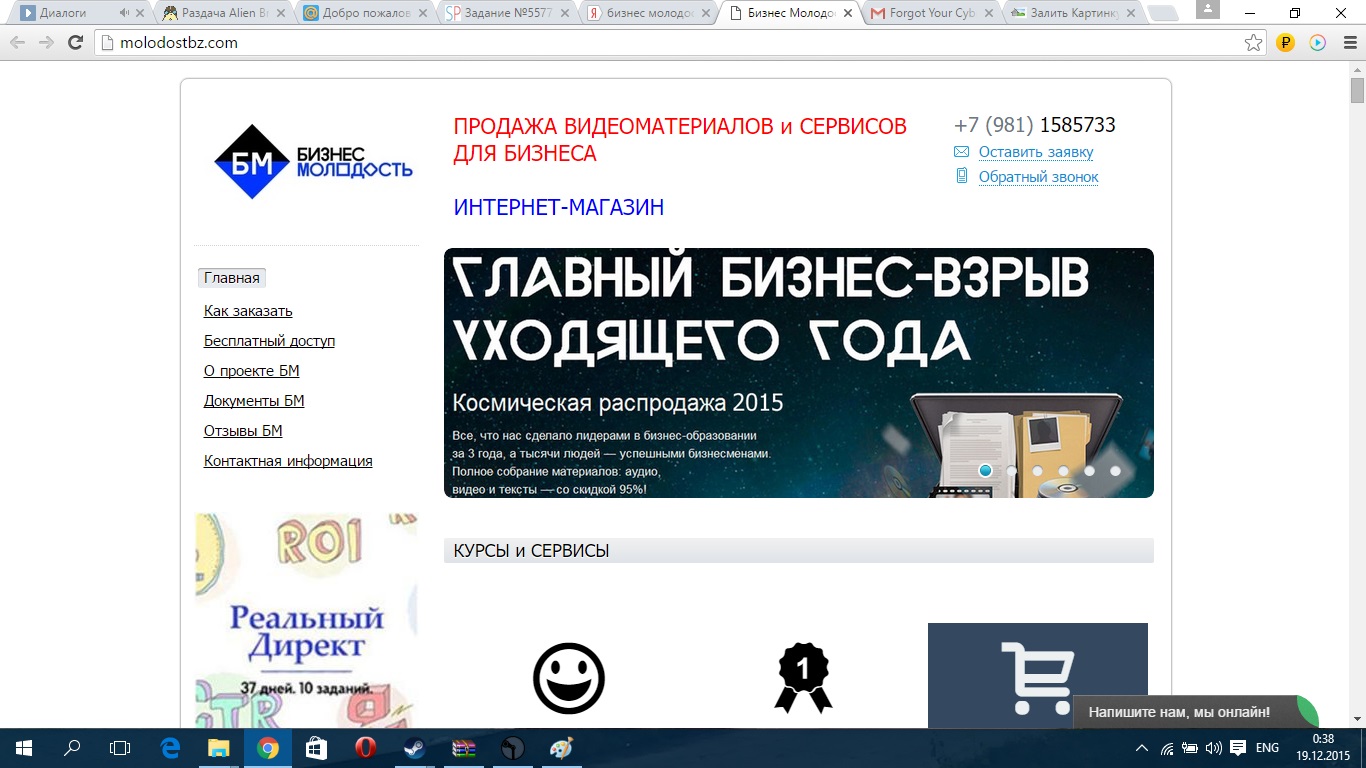The image size is (1366, 768).
Task: Click the smiley face course icon
Action: [x=569, y=678]
